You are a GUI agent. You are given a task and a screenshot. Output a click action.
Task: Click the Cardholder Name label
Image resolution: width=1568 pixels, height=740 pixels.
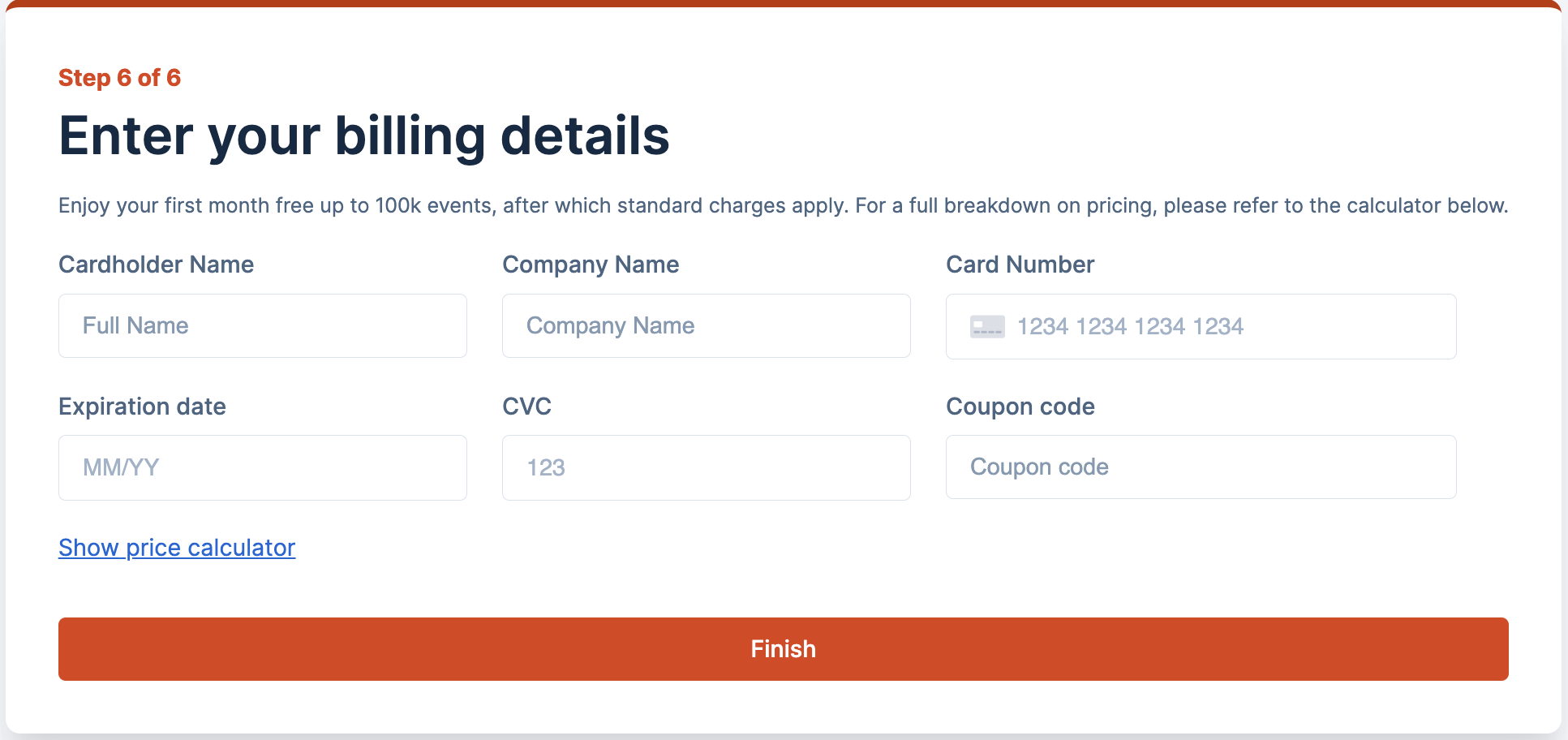click(156, 265)
